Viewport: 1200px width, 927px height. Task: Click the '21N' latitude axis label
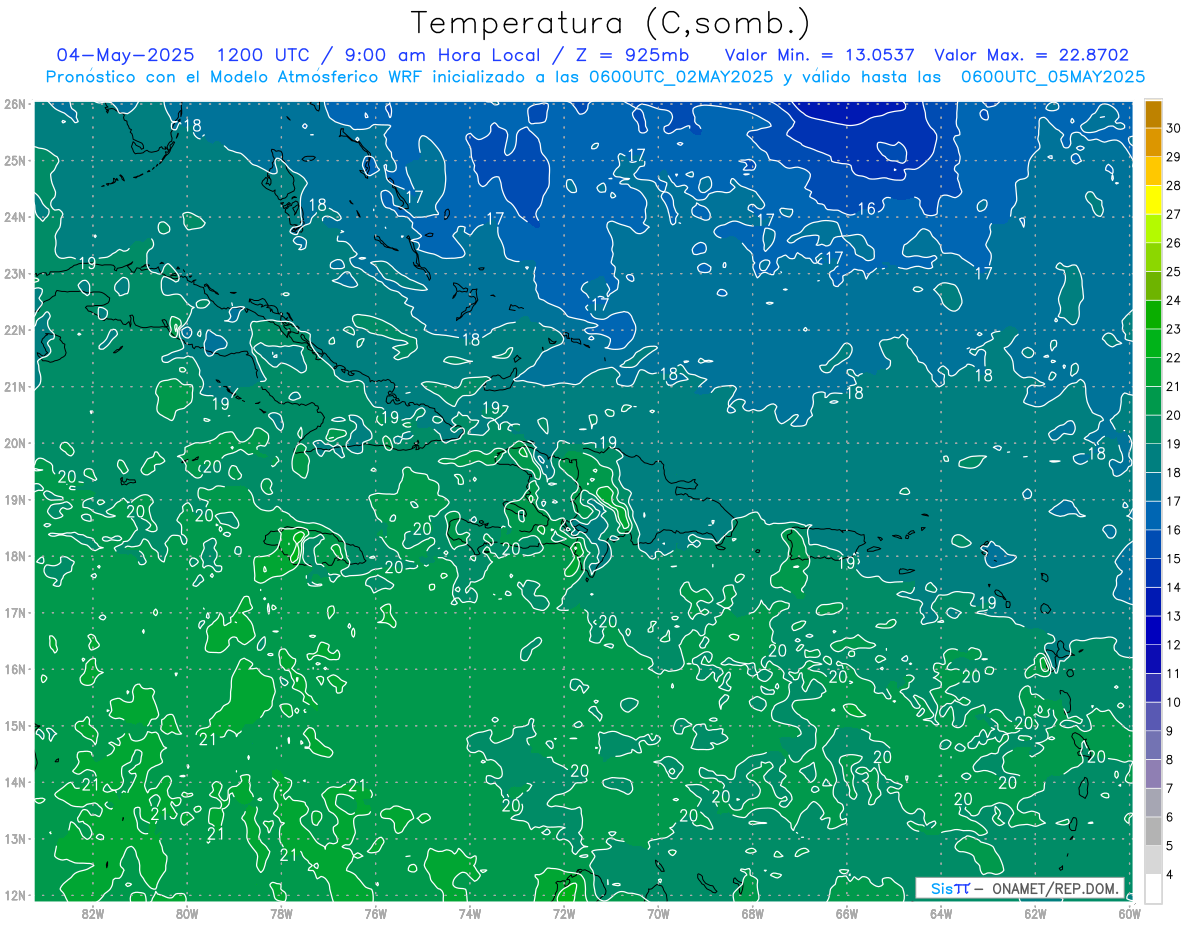[14, 386]
